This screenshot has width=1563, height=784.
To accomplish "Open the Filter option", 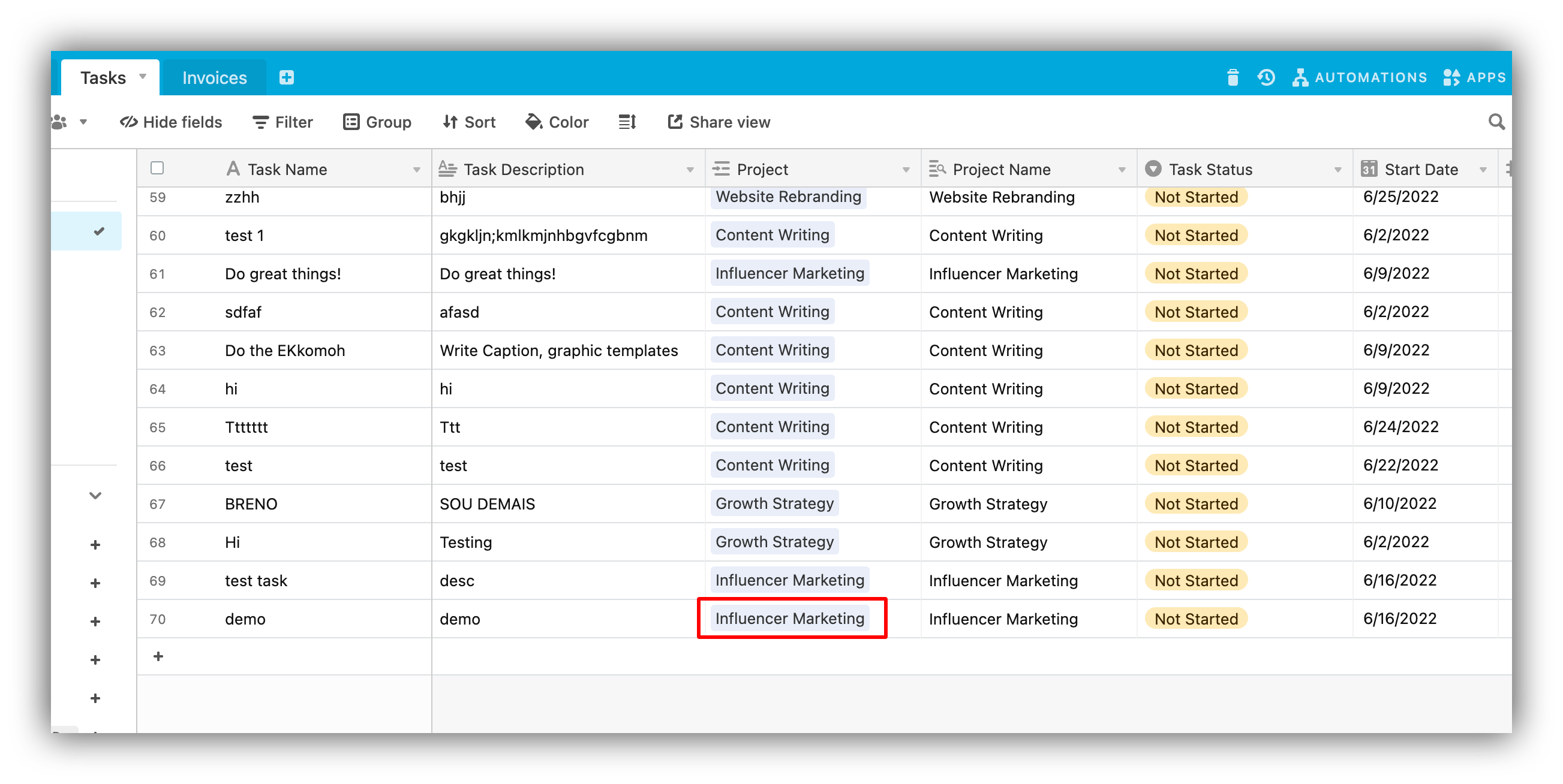I will pos(282,122).
